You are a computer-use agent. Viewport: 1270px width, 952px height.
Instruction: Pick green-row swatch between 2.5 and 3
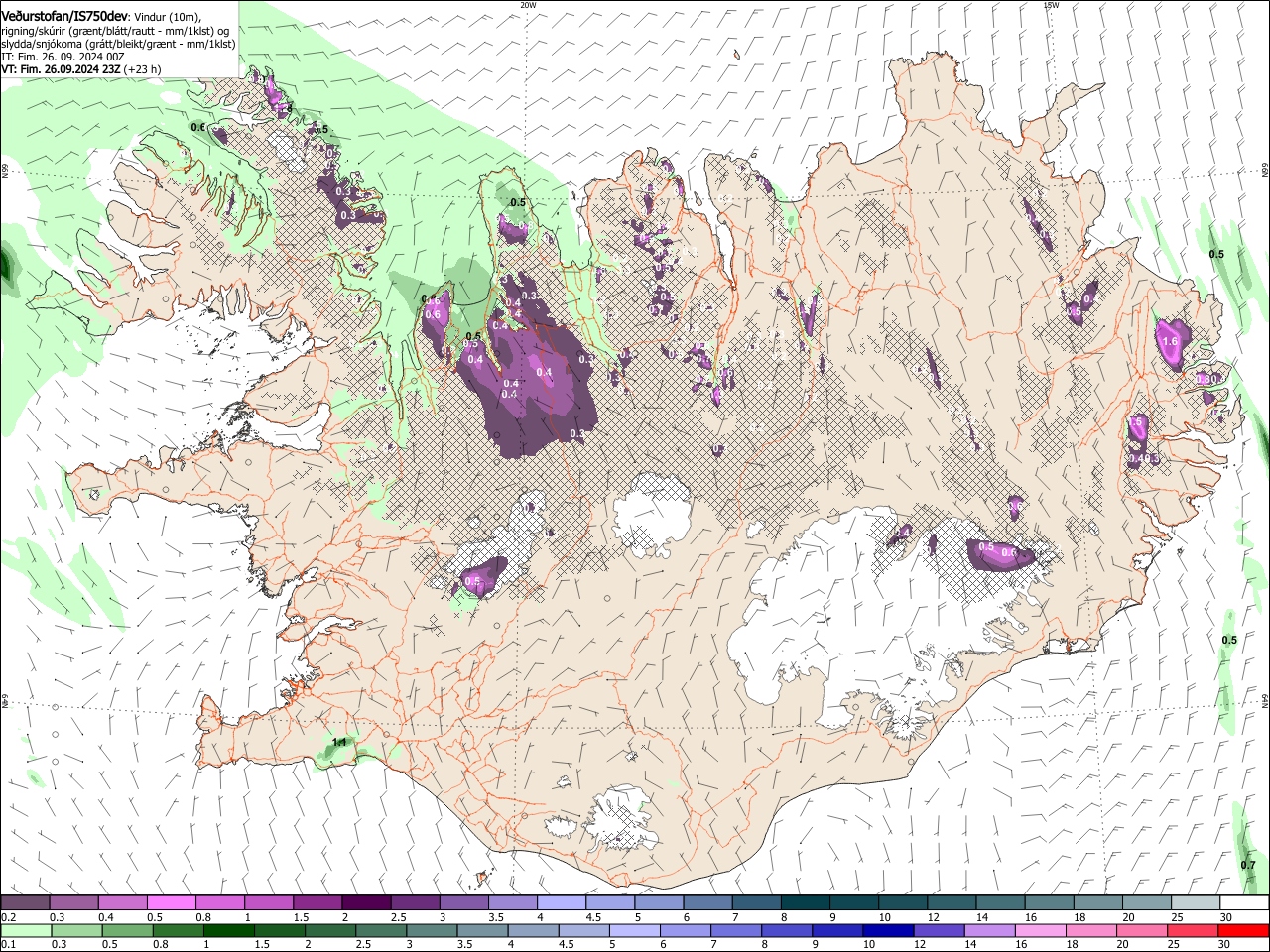pyautogui.click(x=381, y=930)
